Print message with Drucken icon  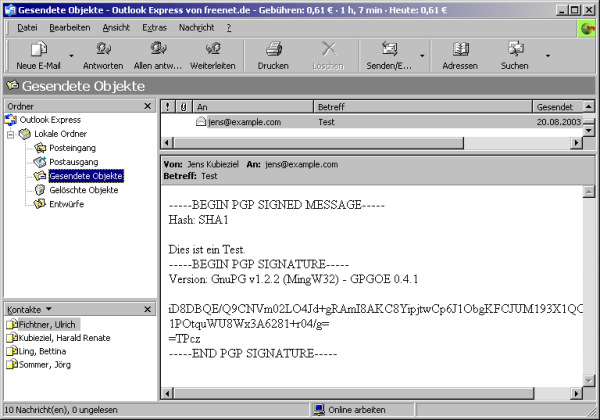click(x=273, y=49)
